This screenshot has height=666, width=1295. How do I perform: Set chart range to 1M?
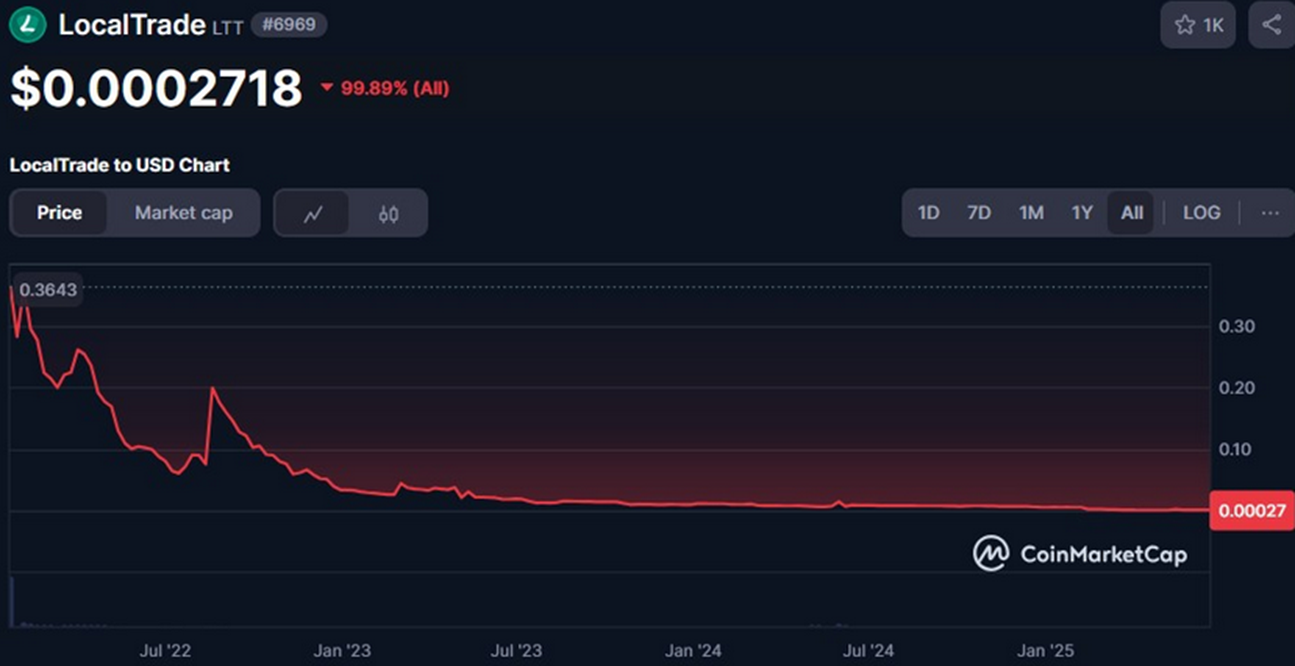1031,213
